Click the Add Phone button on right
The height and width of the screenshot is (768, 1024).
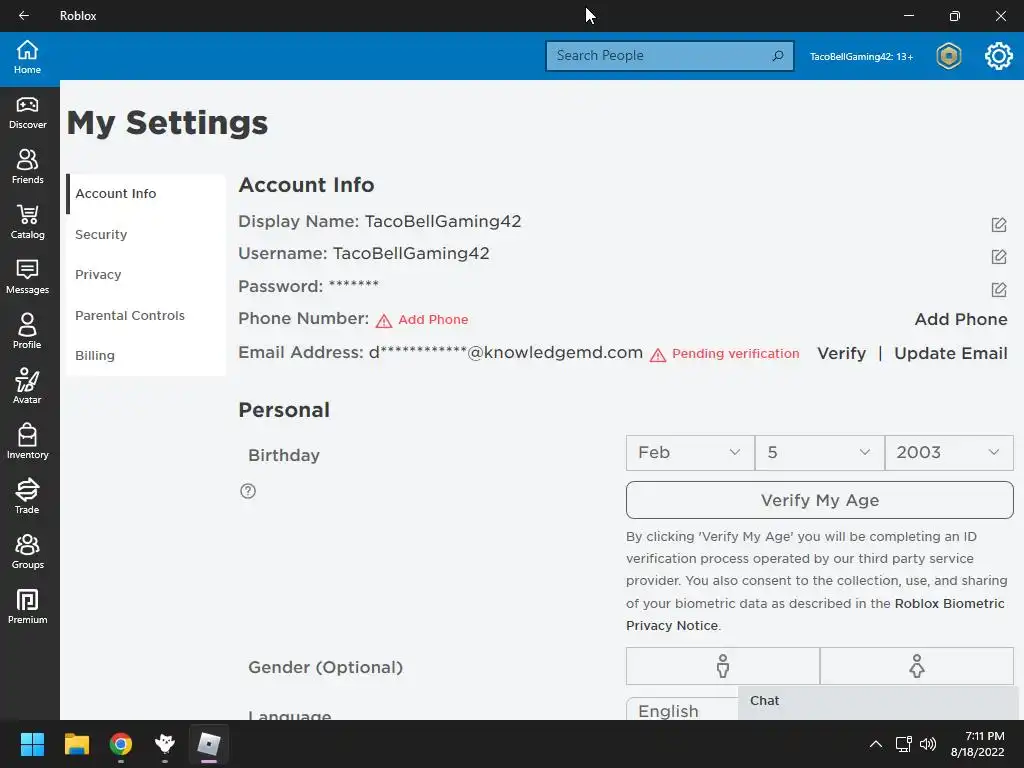point(961,319)
